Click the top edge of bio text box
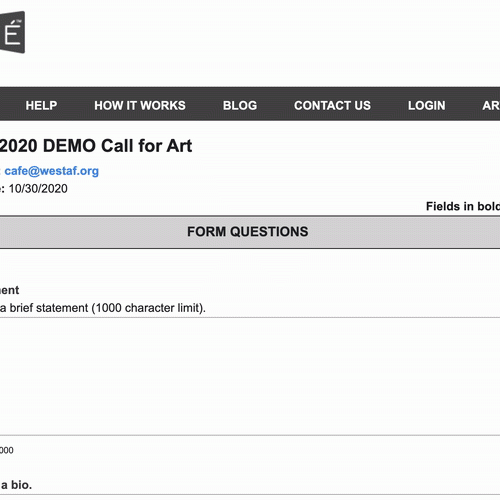The height and width of the screenshot is (500, 500). point(250,495)
